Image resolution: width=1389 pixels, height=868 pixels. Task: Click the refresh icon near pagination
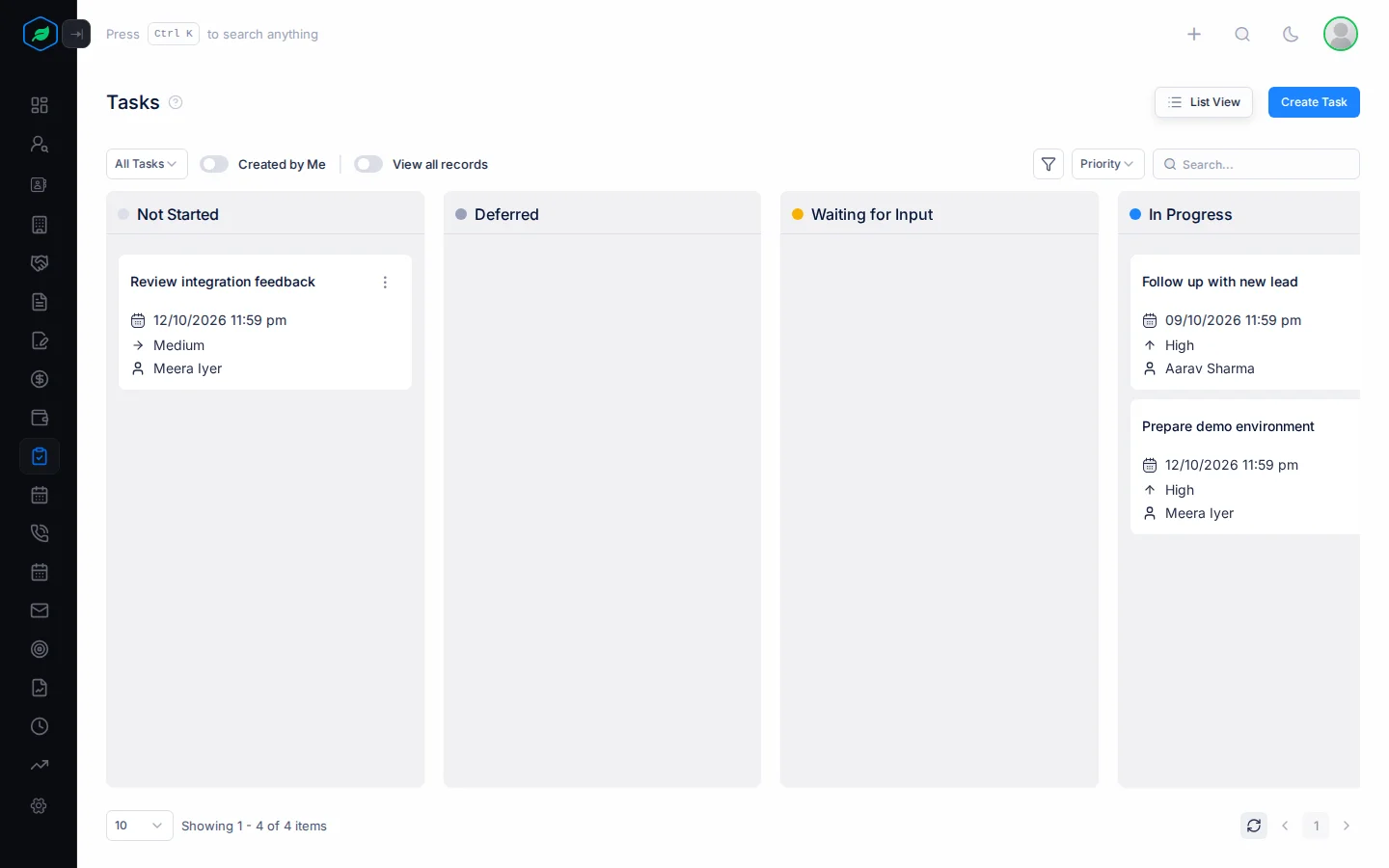click(1254, 826)
